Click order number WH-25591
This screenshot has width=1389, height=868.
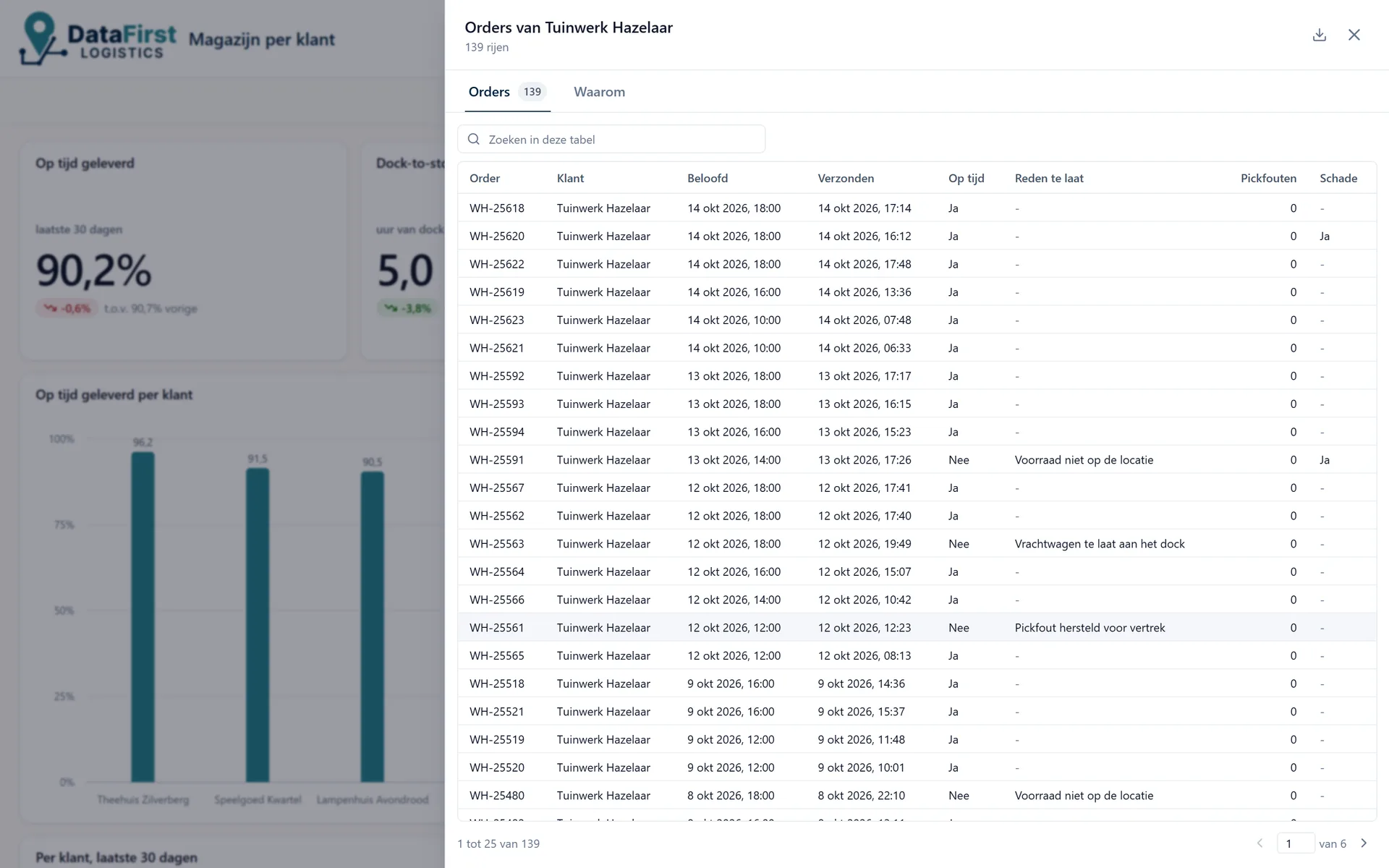click(497, 460)
